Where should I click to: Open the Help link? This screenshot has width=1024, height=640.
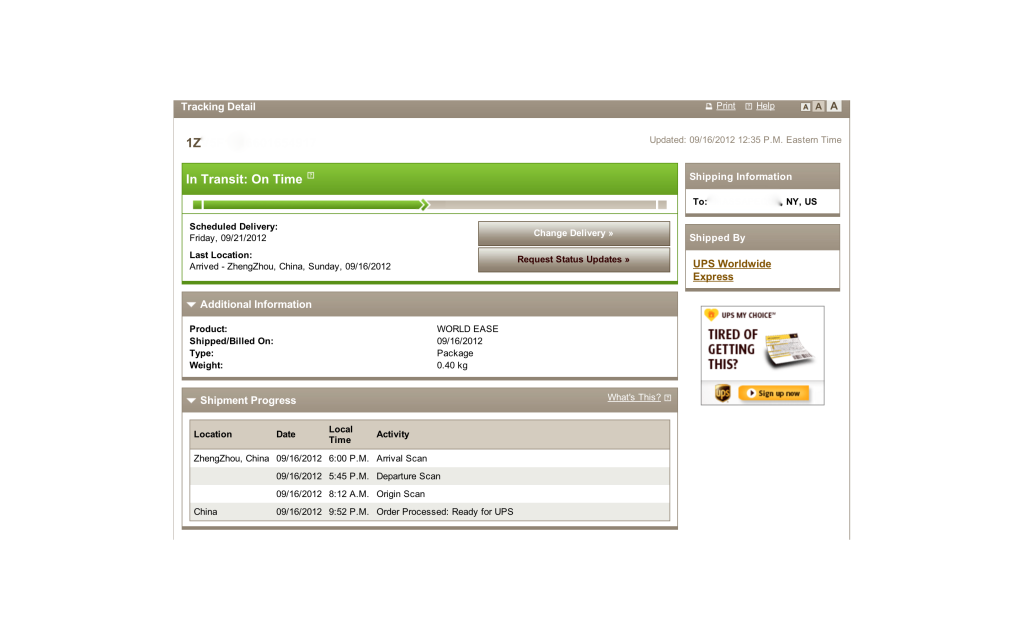coord(765,106)
